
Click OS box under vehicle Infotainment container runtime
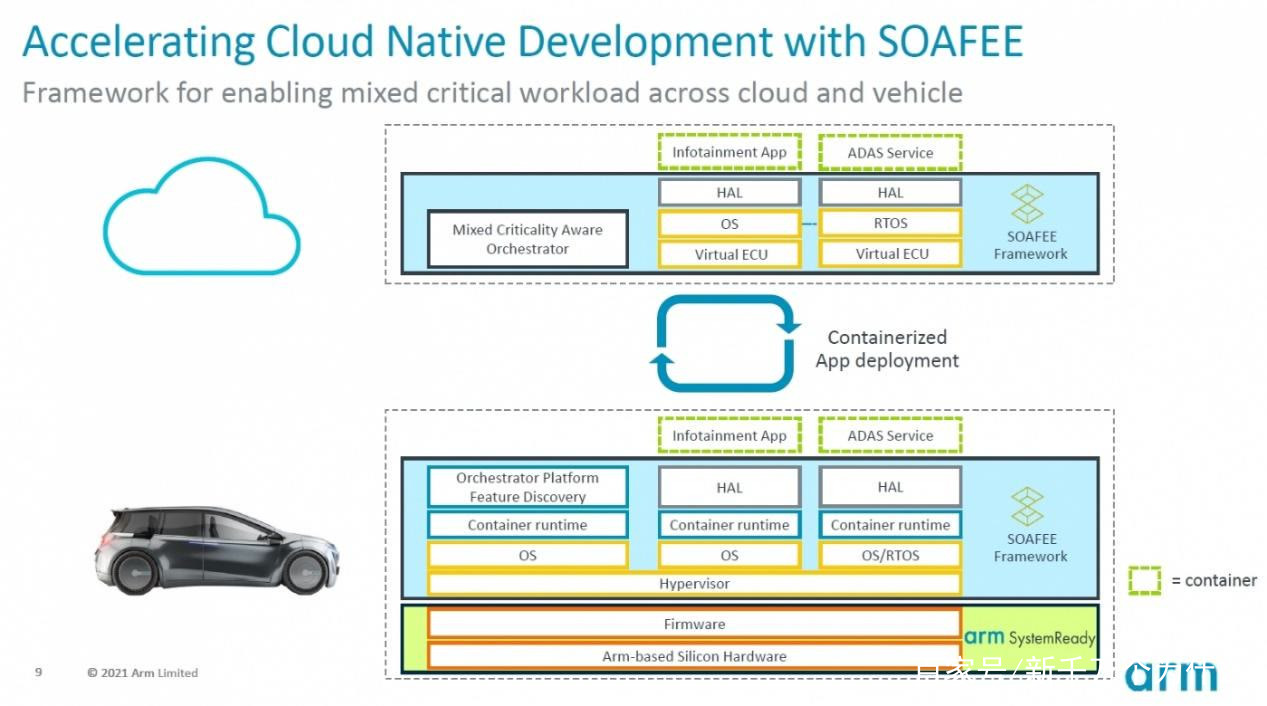729,555
